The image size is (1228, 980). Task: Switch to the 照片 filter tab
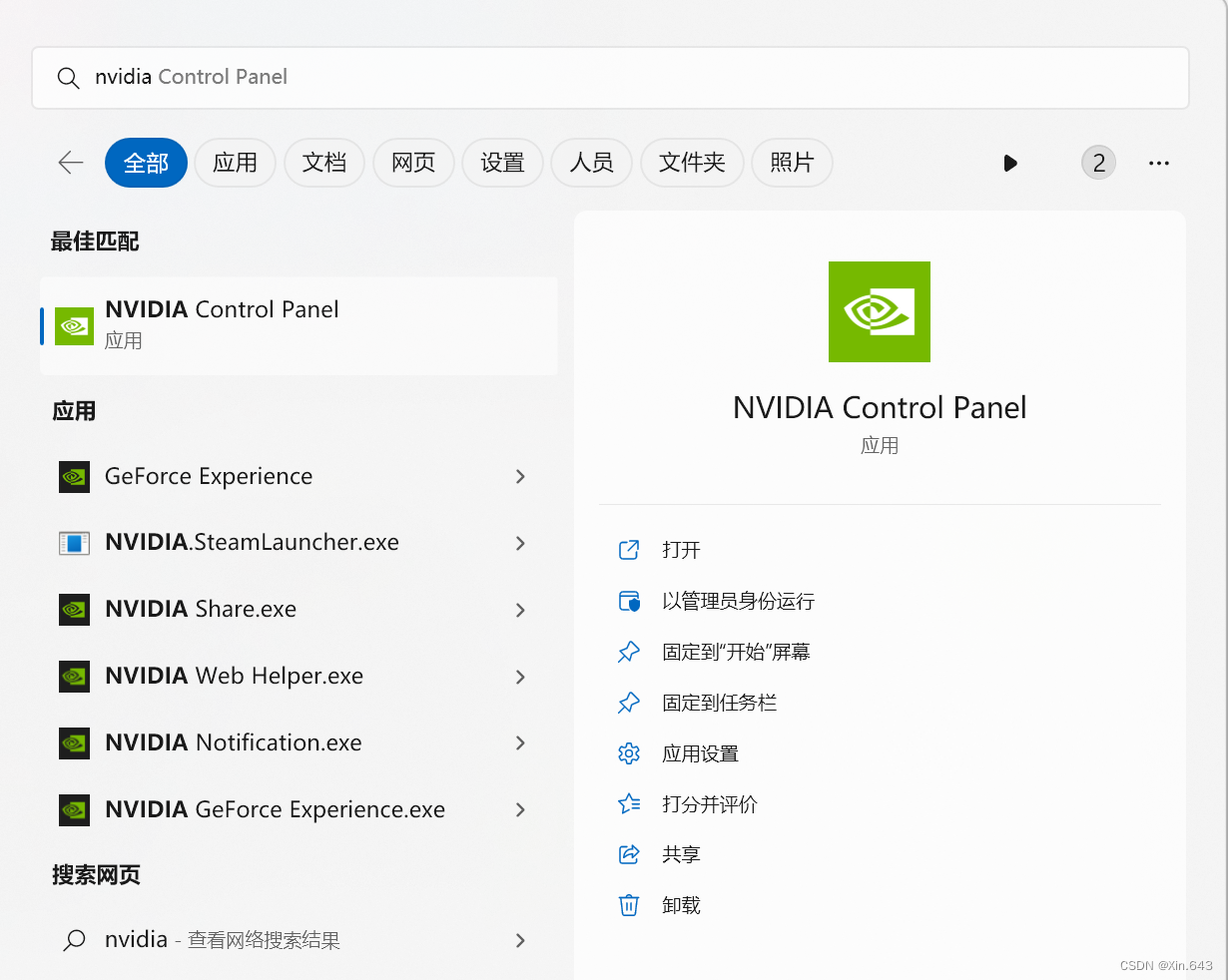[792, 163]
